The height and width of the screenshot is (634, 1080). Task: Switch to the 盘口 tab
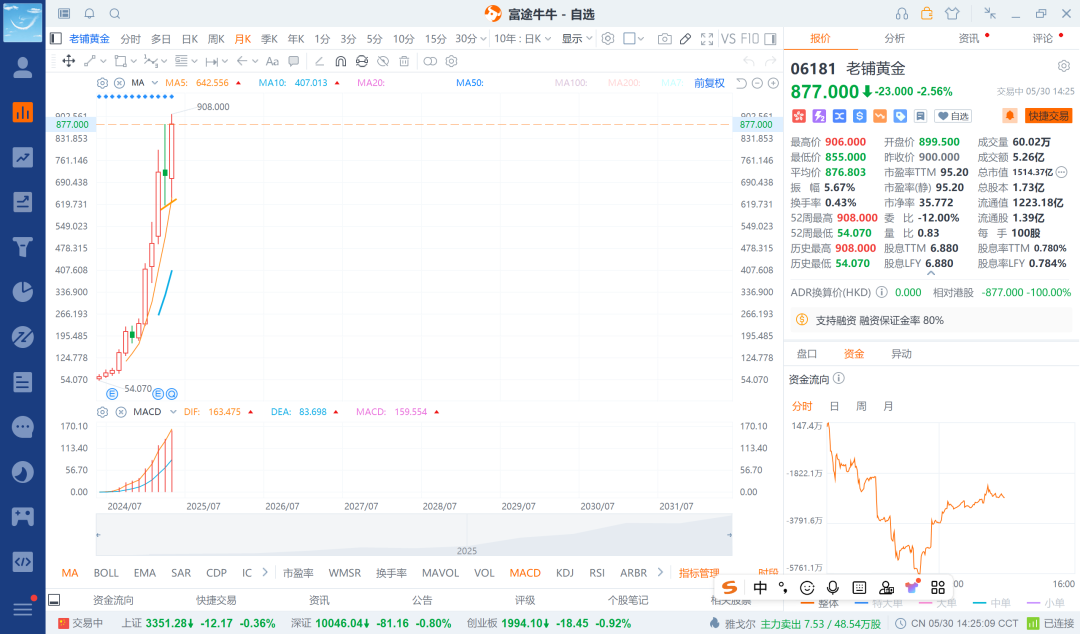(807, 354)
